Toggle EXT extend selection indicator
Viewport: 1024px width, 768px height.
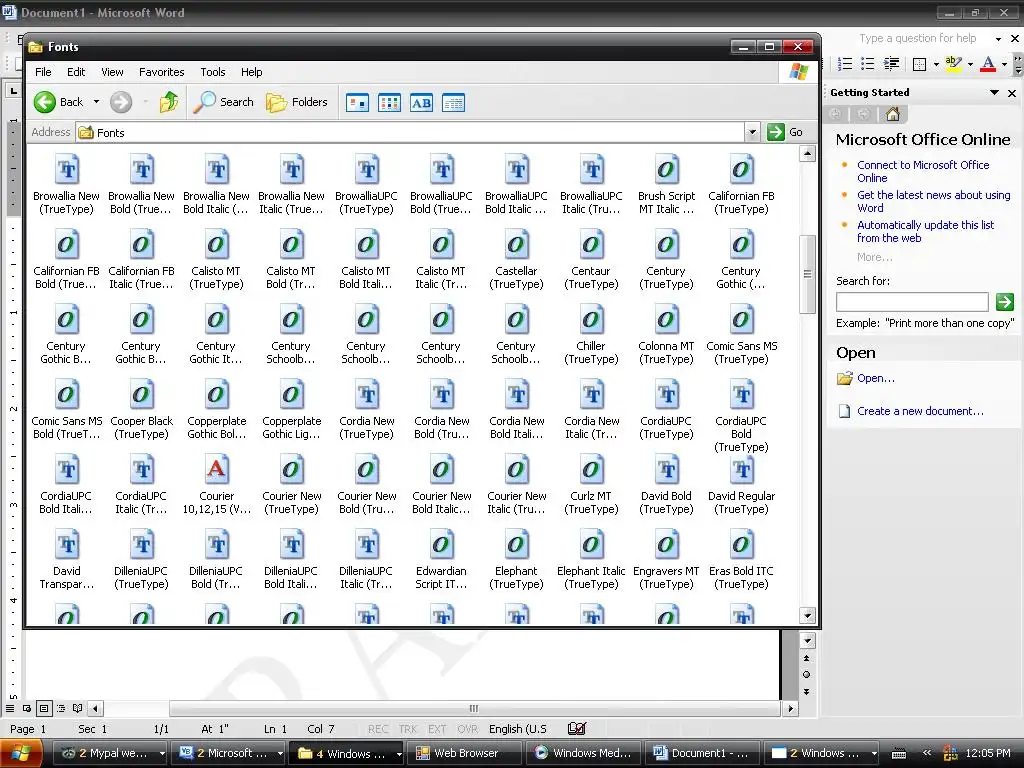click(437, 729)
